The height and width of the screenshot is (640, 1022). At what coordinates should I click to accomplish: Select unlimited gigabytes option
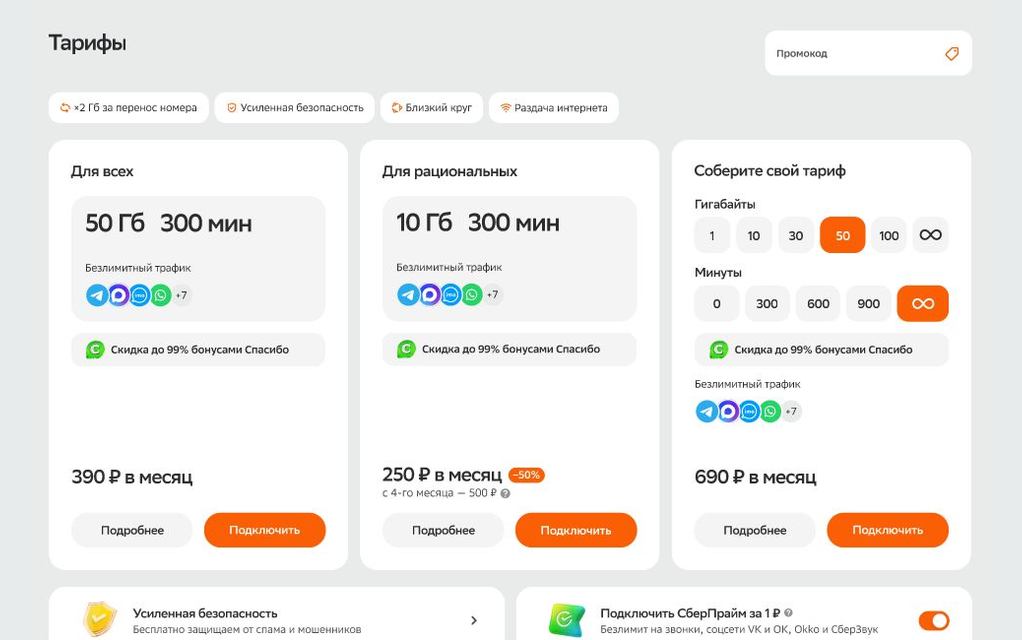click(931, 235)
